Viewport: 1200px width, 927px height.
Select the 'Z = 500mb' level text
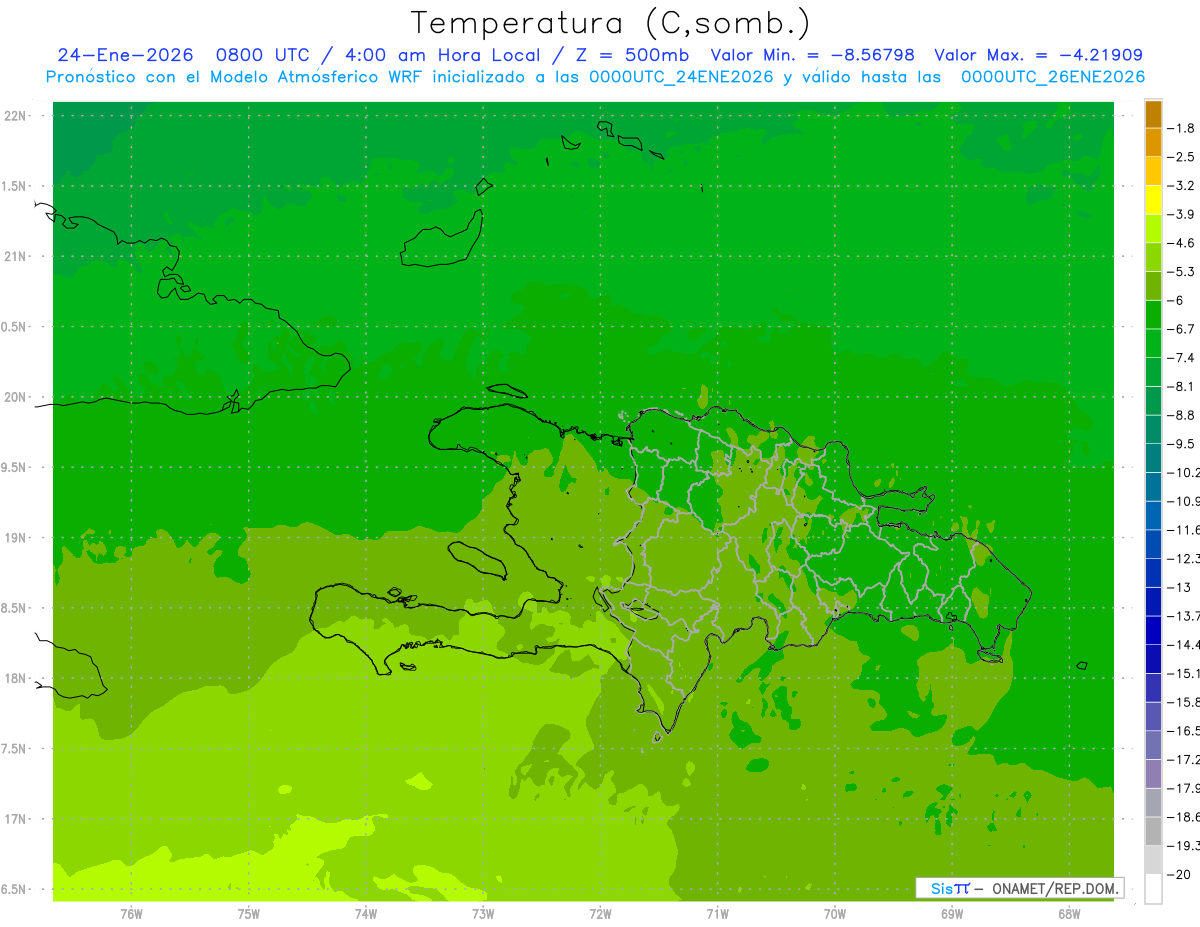[629, 55]
